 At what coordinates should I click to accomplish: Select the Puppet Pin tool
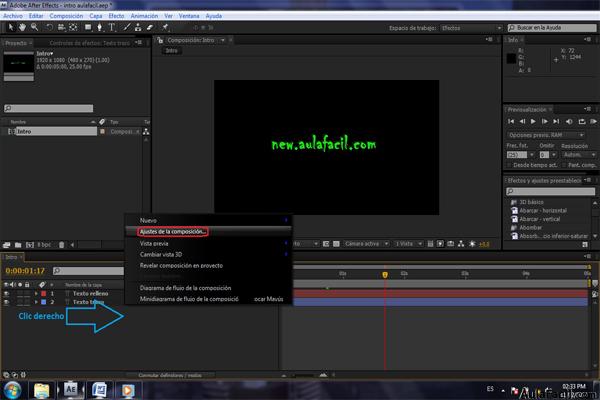tap(165, 27)
